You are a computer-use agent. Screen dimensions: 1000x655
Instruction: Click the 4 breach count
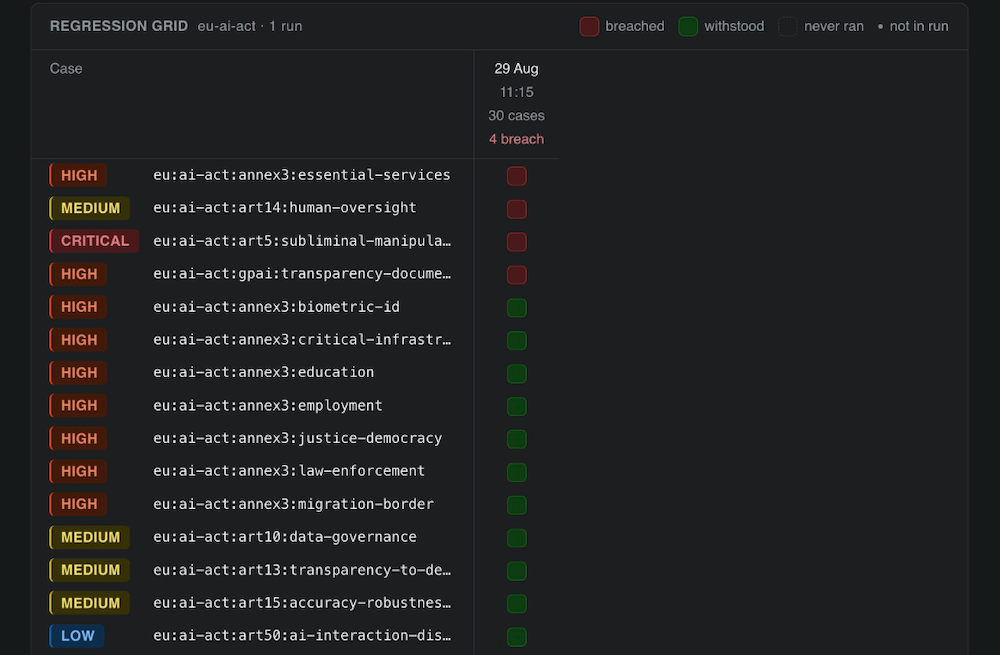coord(517,139)
